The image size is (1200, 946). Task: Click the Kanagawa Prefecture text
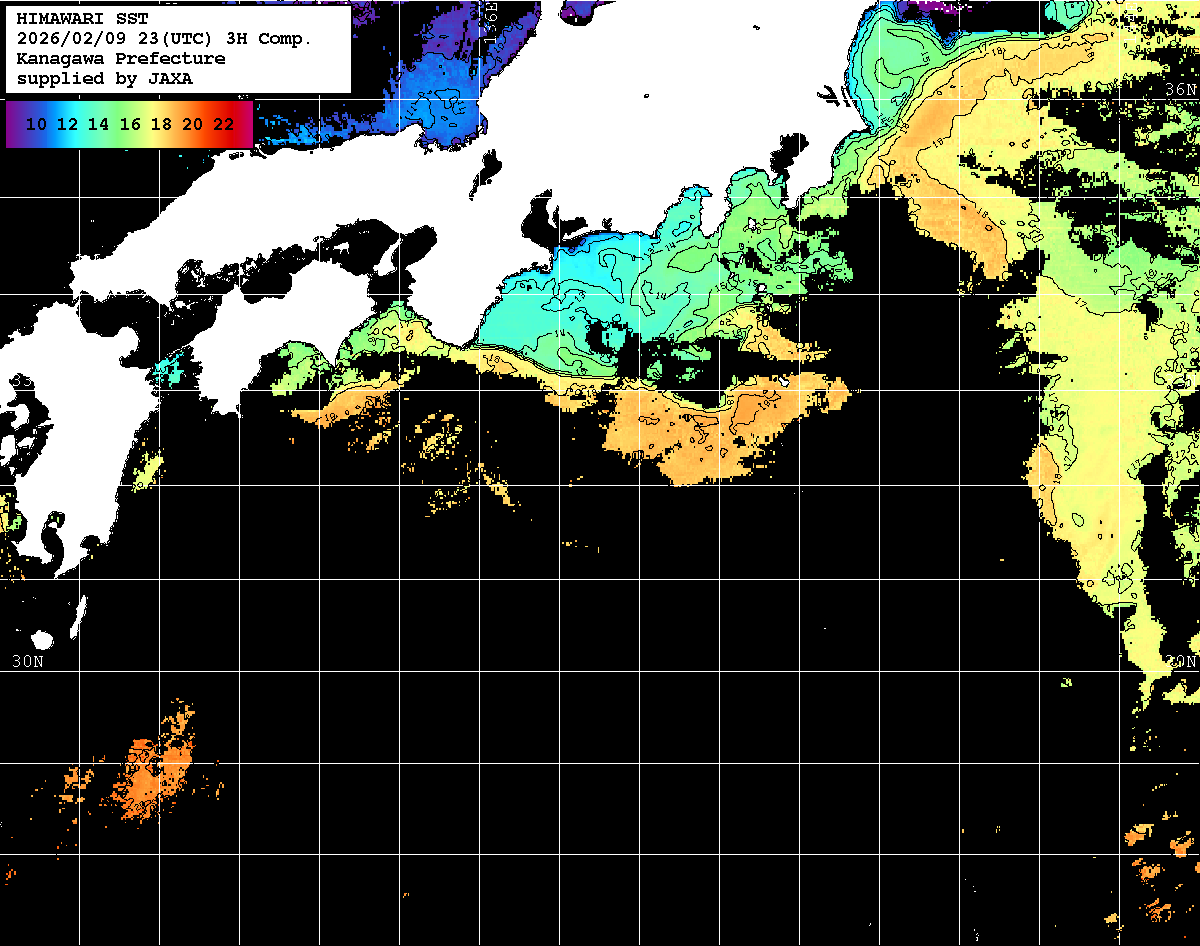coord(120,59)
